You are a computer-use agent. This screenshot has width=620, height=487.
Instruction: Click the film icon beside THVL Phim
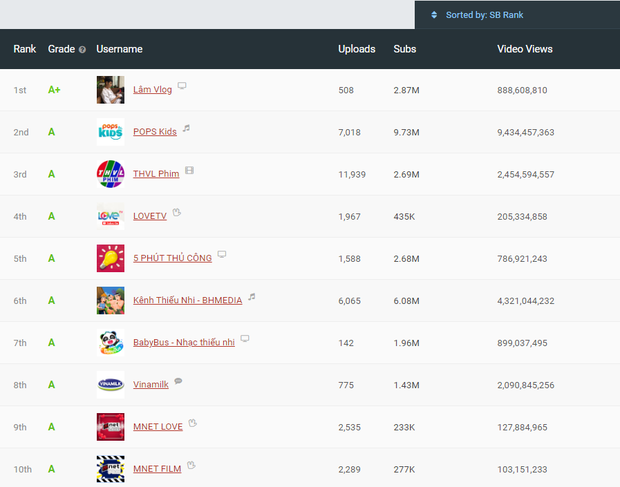[189, 171]
